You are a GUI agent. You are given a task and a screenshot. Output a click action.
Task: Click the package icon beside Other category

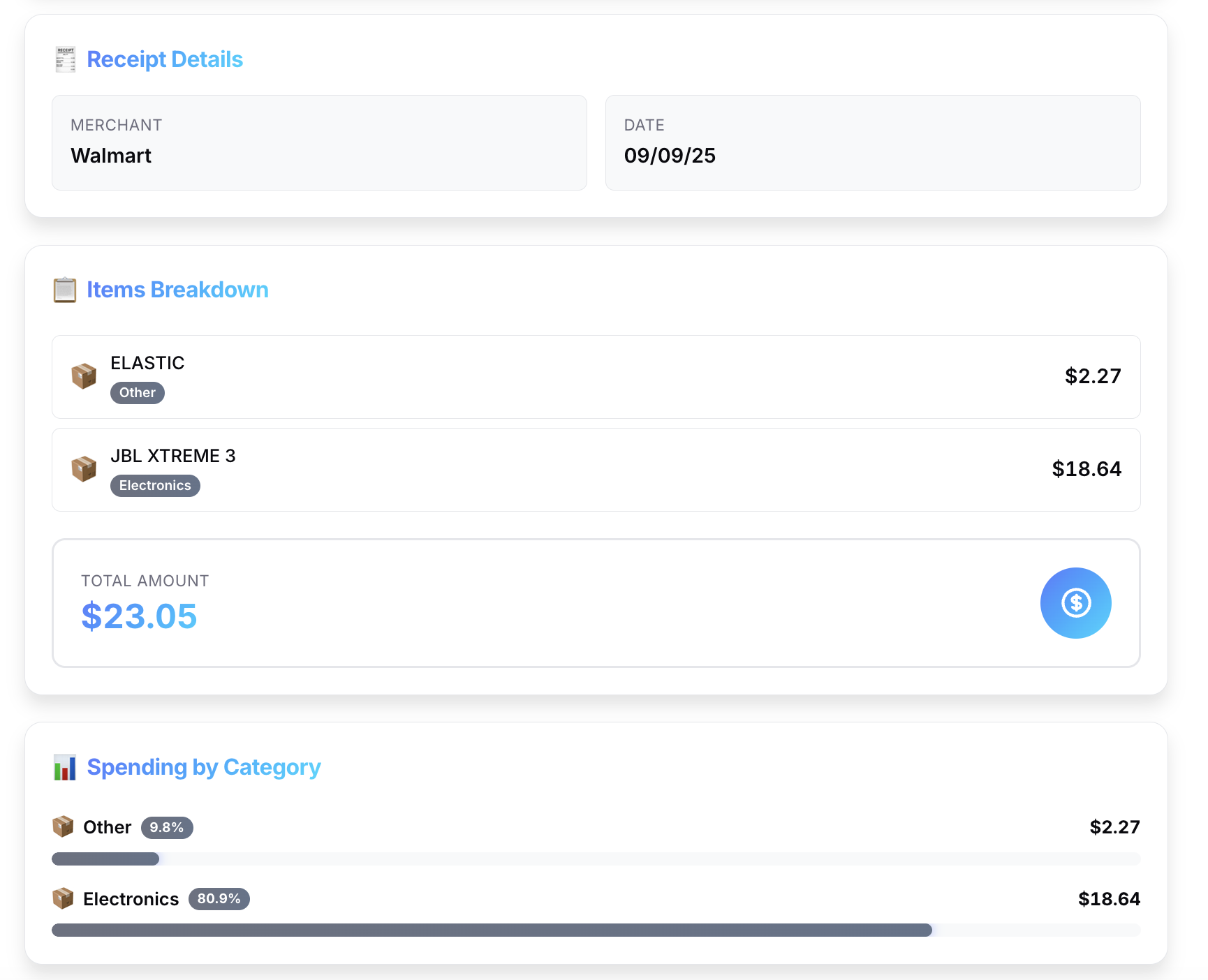pos(63,826)
